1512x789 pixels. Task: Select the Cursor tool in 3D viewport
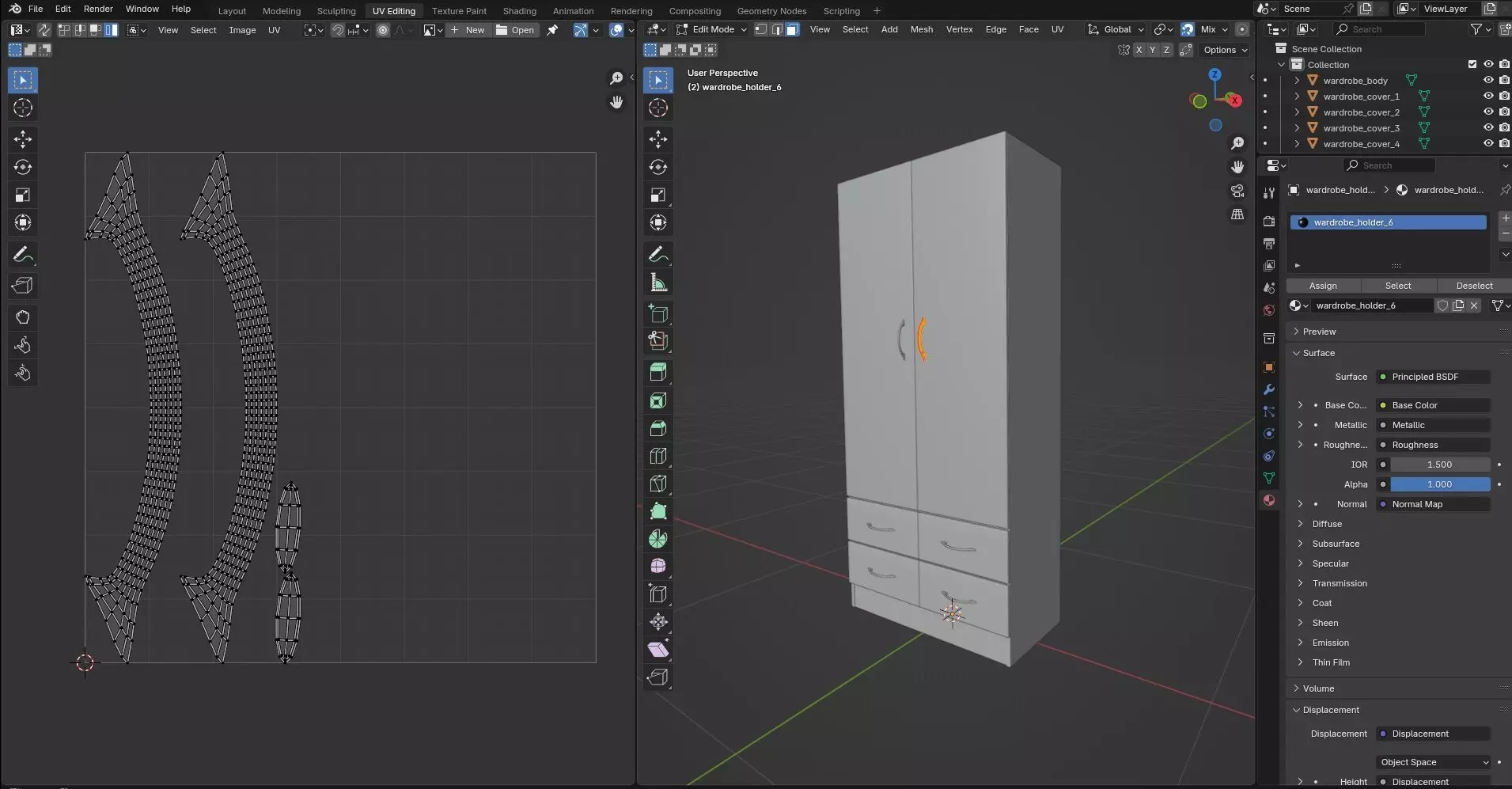658,108
